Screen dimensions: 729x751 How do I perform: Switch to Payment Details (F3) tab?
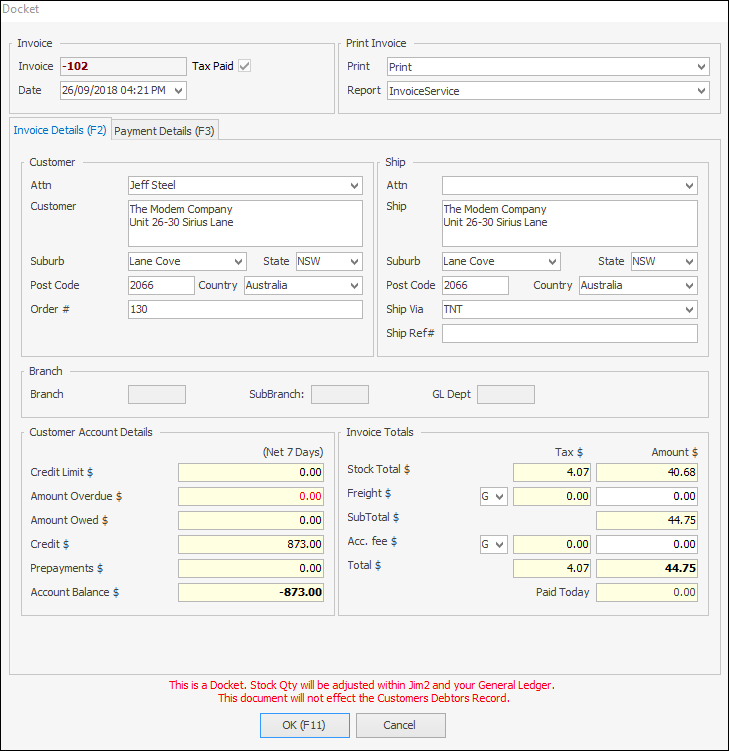pyautogui.click(x=164, y=131)
